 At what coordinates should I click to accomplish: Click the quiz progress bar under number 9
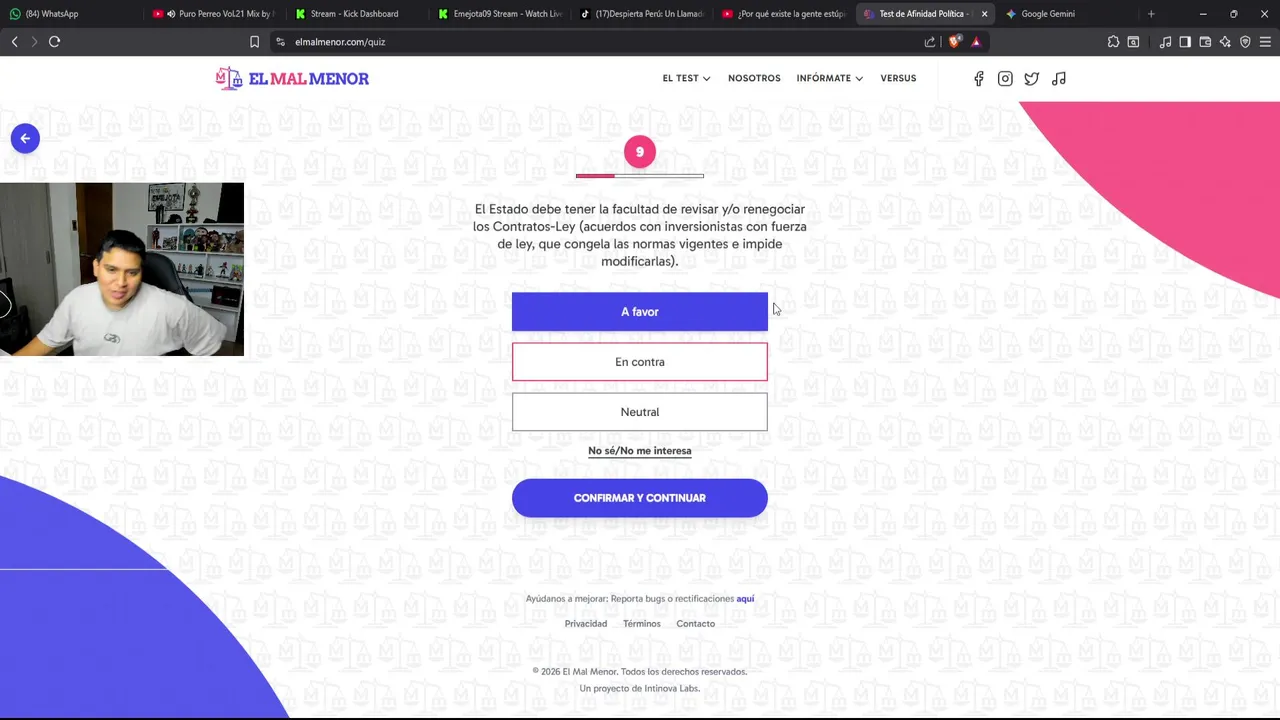[640, 176]
